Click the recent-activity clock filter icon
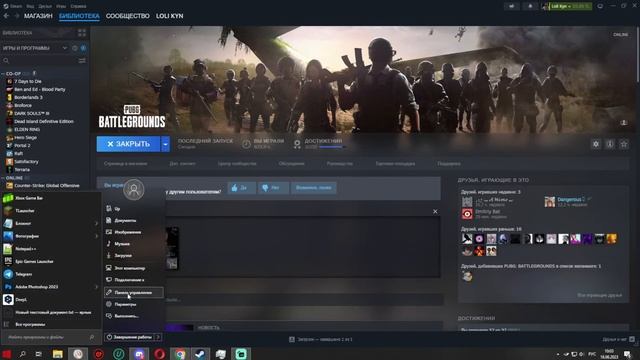Viewport: 640px width, 360px height. 75,48
